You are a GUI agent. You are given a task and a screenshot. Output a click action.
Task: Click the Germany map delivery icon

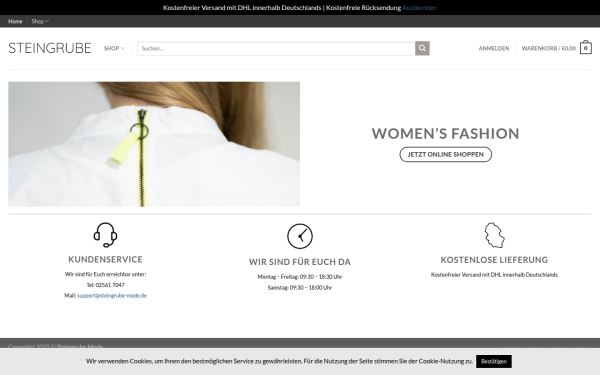click(494, 235)
